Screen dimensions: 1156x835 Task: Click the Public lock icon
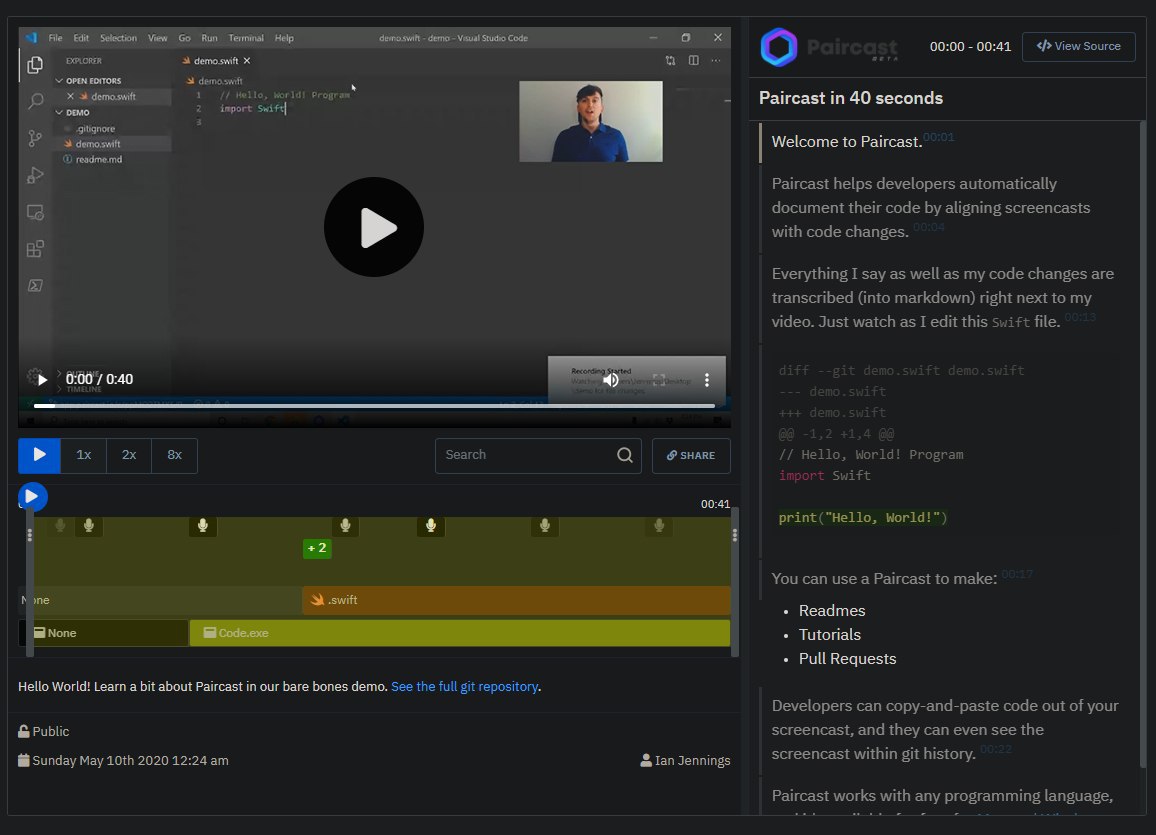pos(24,731)
